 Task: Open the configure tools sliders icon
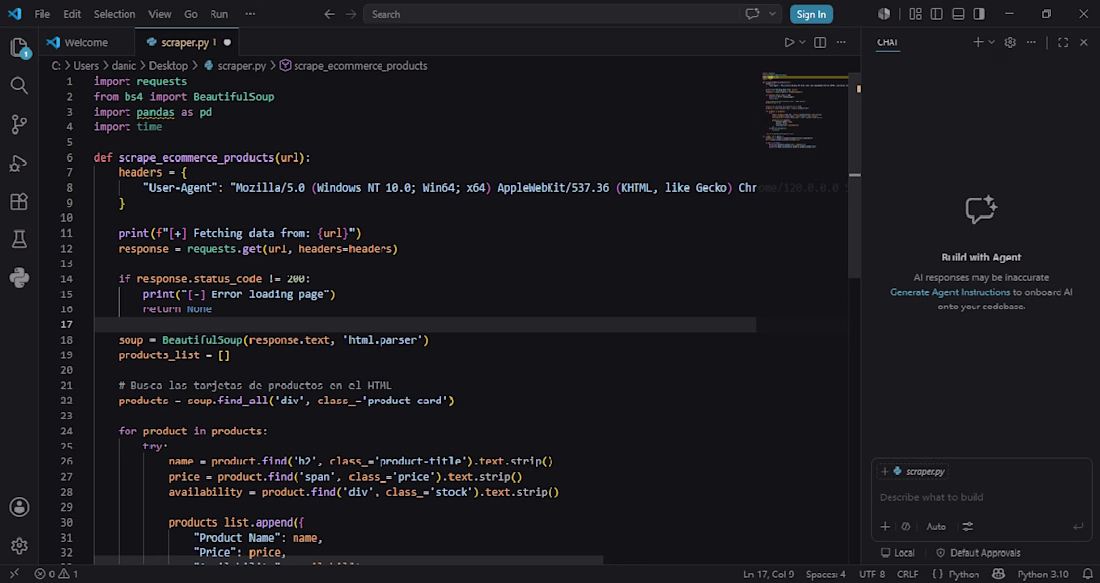[x=967, y=526]
